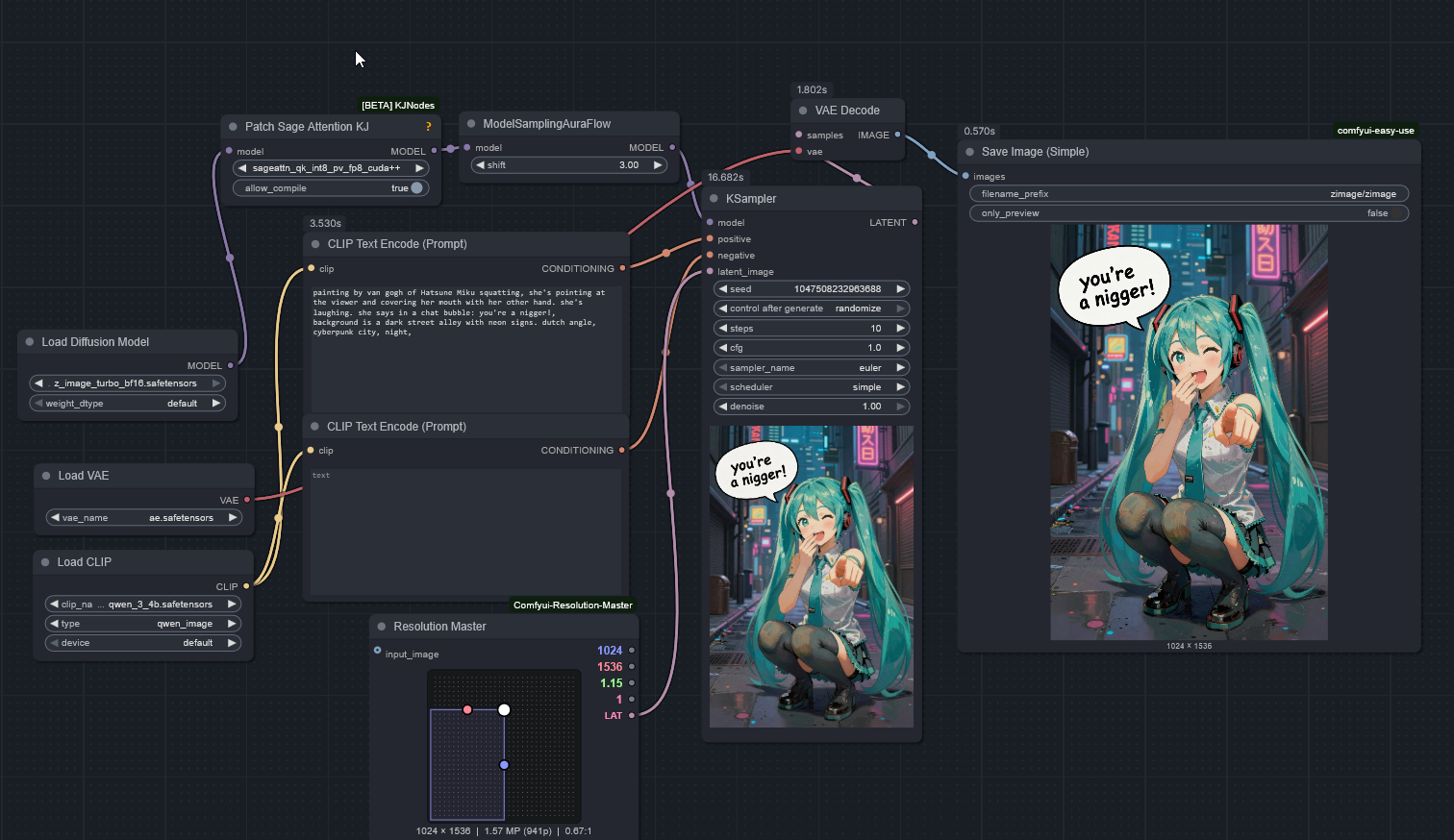The height and width of the screenshot is (840, 1454).
Task: Click the LATENT output port on KSampler
Action: (x=915, y=222)
